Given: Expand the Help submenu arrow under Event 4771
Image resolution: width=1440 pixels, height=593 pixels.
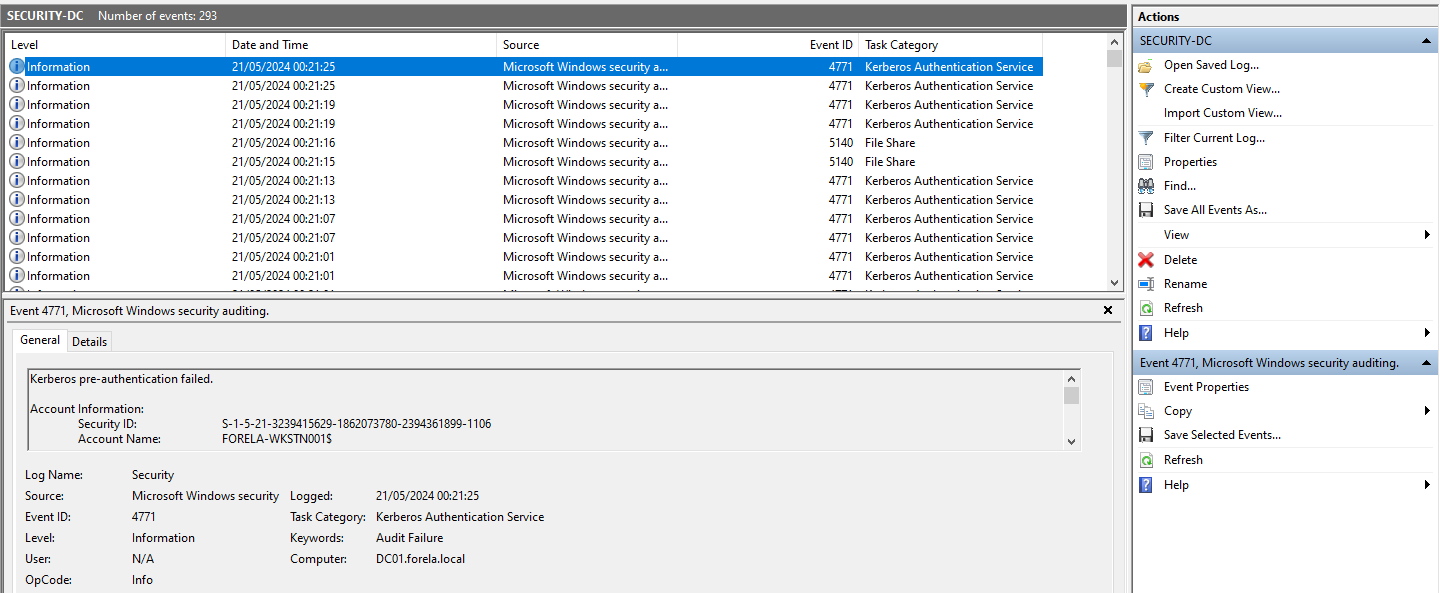Looking at the screenshot, I should 1428,485.
